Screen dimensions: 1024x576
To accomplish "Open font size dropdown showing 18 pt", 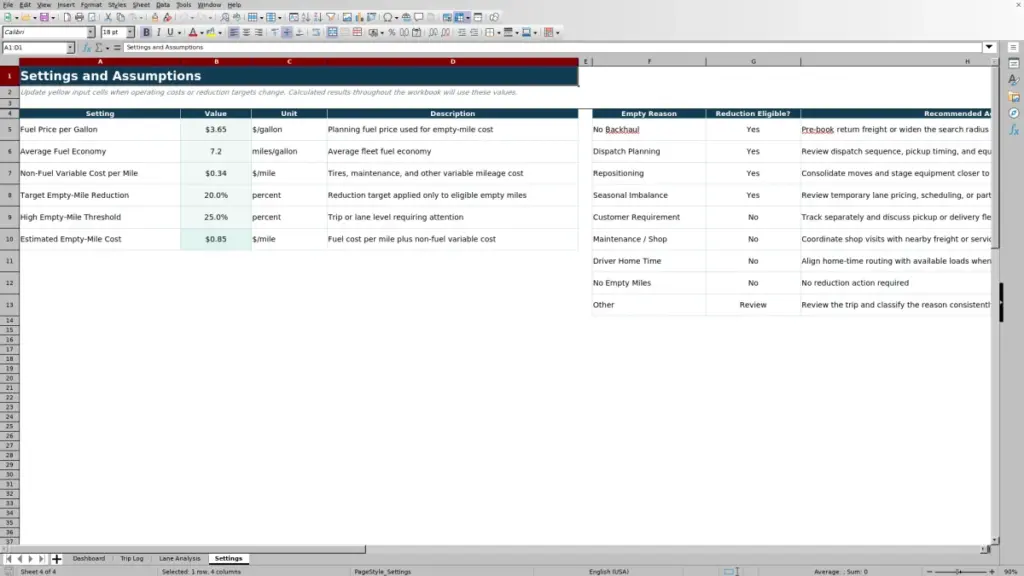I will pyautogui.click(x=130, y=32).
